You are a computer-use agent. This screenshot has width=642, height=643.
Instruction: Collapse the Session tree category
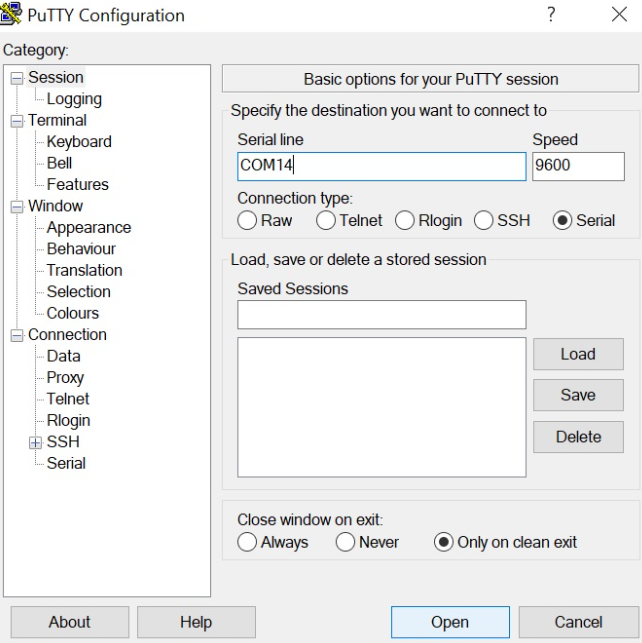(x=17, y=78)
